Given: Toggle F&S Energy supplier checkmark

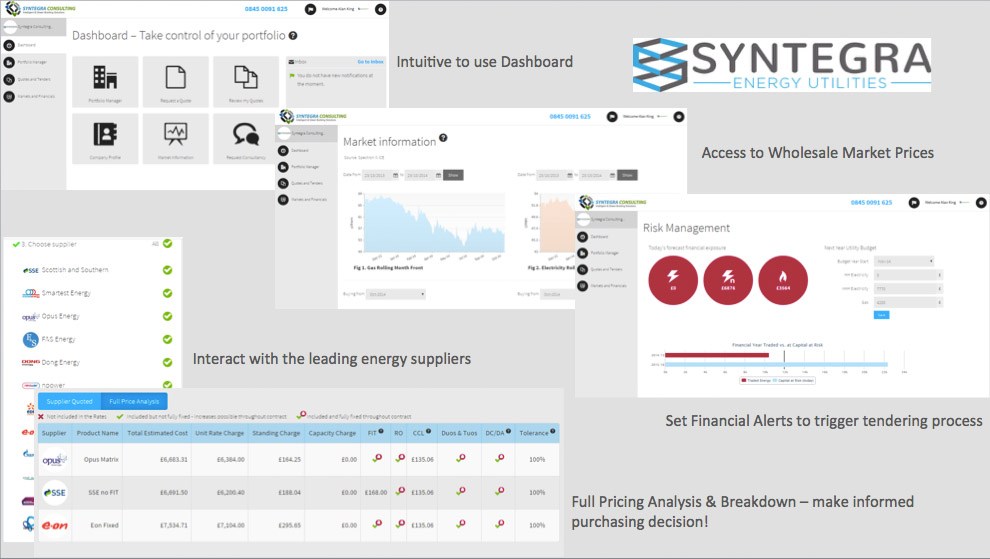Looking at the screenshot, I should point(167,339).
